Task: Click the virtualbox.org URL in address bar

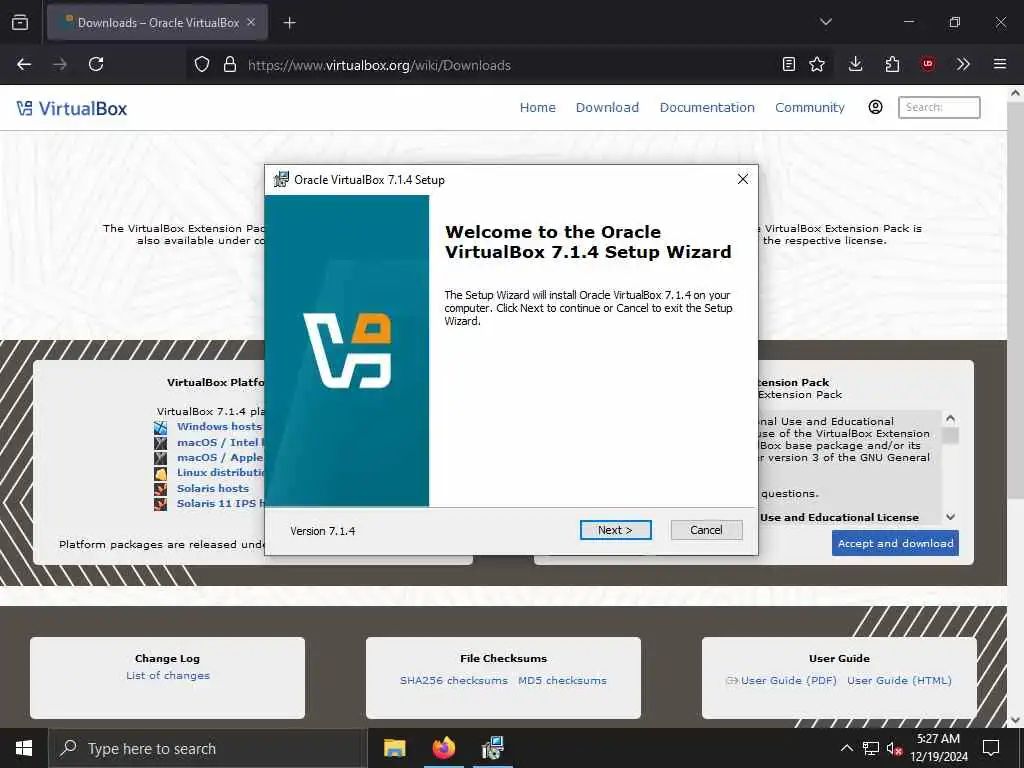Action: click(x=379, y=65)
